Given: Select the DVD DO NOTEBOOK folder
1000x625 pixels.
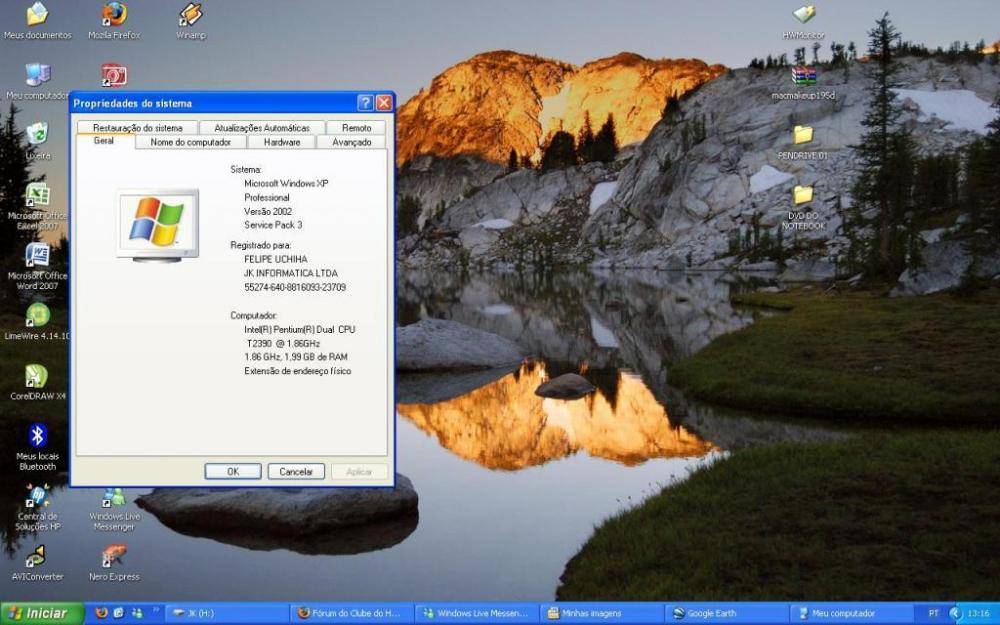Looking at the screenshot, I should tap(804, 207).
